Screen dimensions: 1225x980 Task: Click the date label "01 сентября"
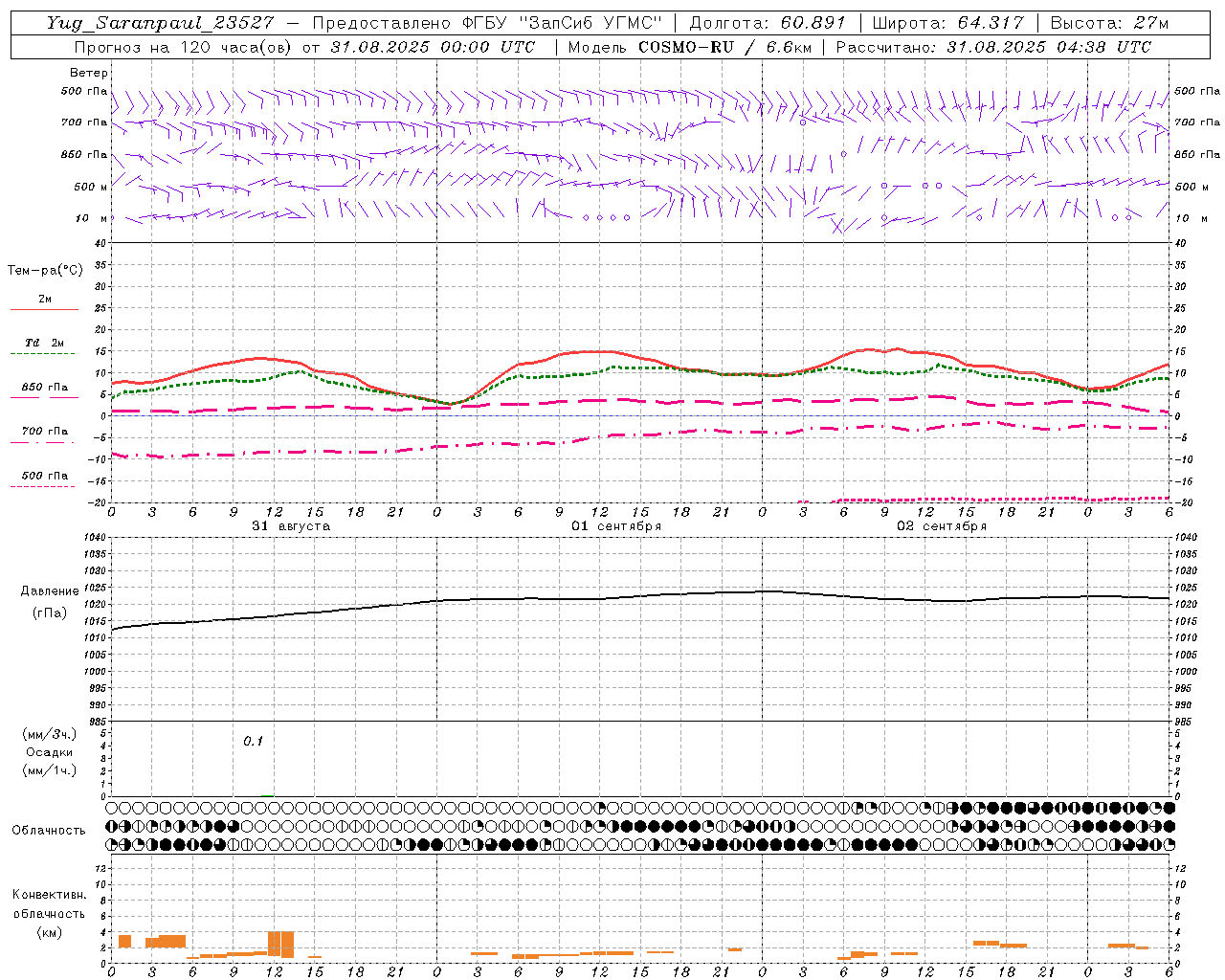point(616,526)
